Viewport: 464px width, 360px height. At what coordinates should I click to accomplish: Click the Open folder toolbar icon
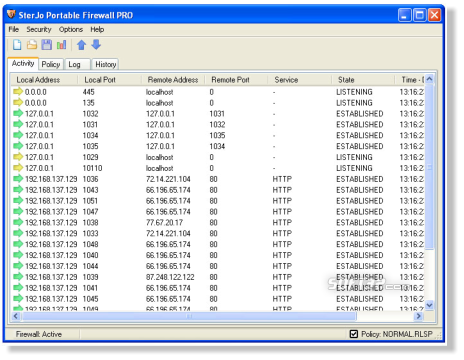[32, 45]
